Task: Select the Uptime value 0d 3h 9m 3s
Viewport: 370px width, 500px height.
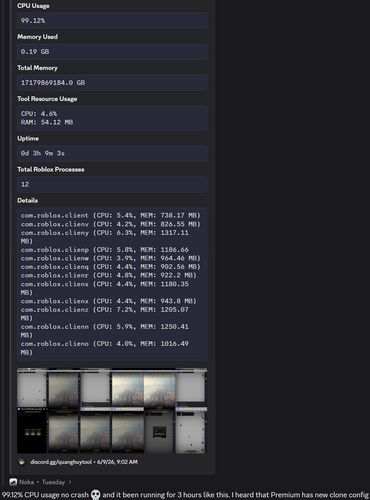Action: [43, 153]
